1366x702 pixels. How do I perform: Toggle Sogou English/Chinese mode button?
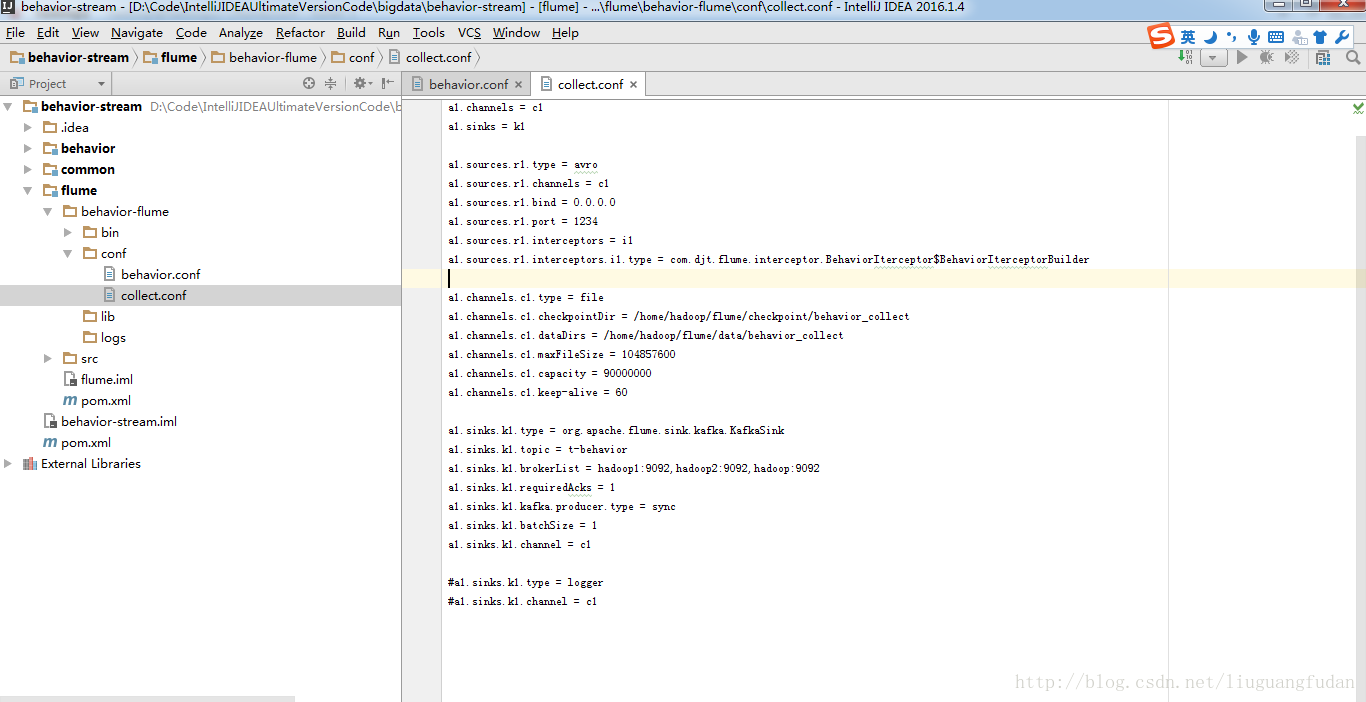[x=1188, y=37]
